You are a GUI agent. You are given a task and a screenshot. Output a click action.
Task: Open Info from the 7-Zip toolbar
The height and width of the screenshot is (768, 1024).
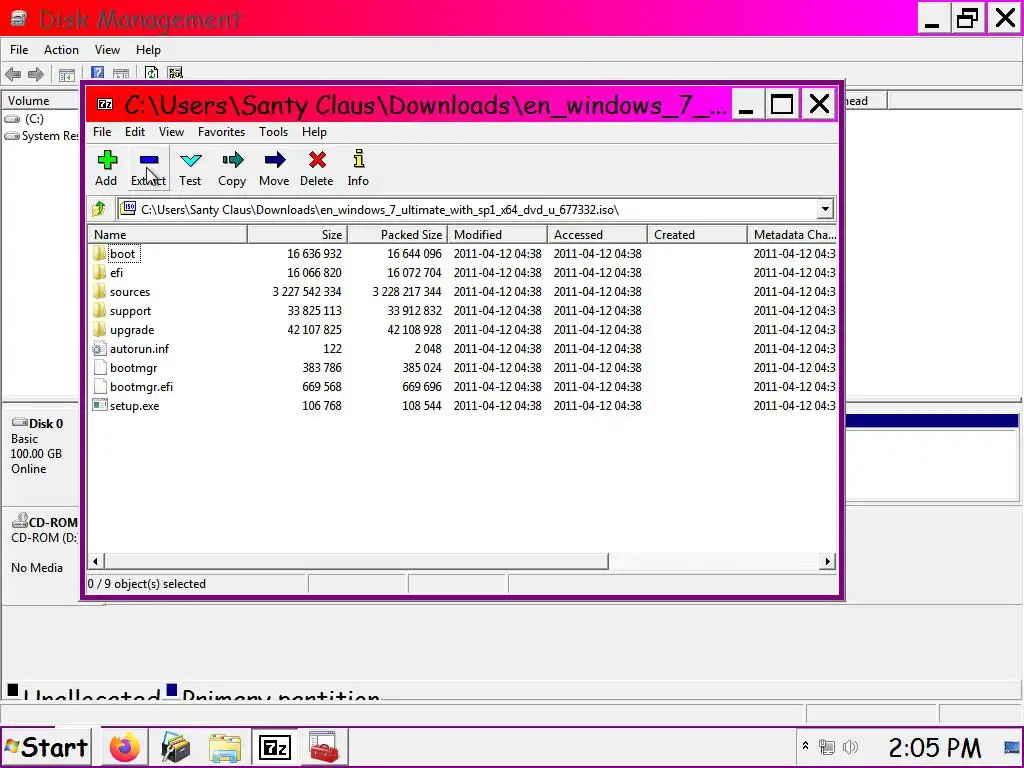(x=358, y=168)
